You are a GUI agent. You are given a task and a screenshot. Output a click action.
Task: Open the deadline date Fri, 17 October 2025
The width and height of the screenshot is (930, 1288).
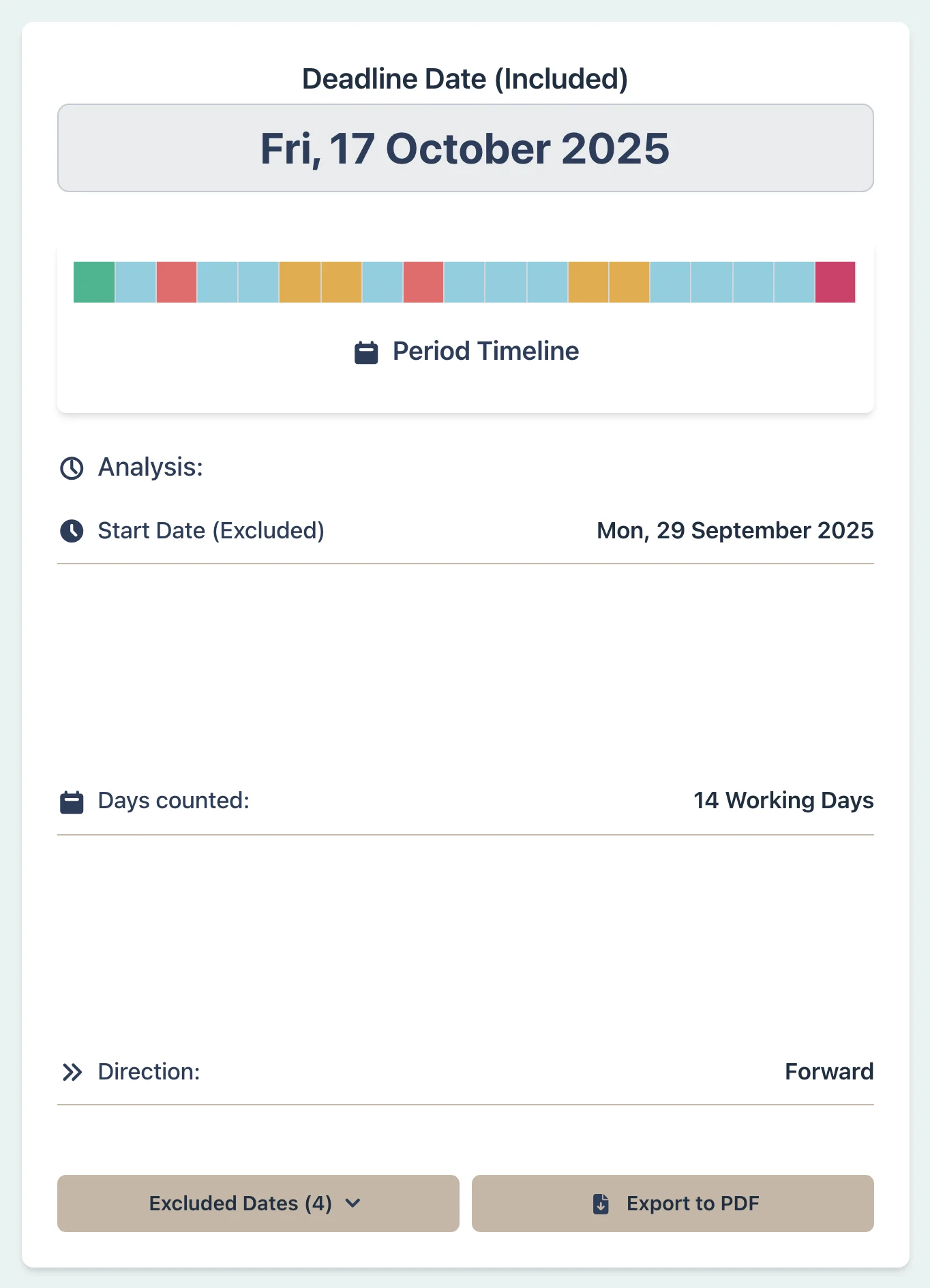[466, 148]
